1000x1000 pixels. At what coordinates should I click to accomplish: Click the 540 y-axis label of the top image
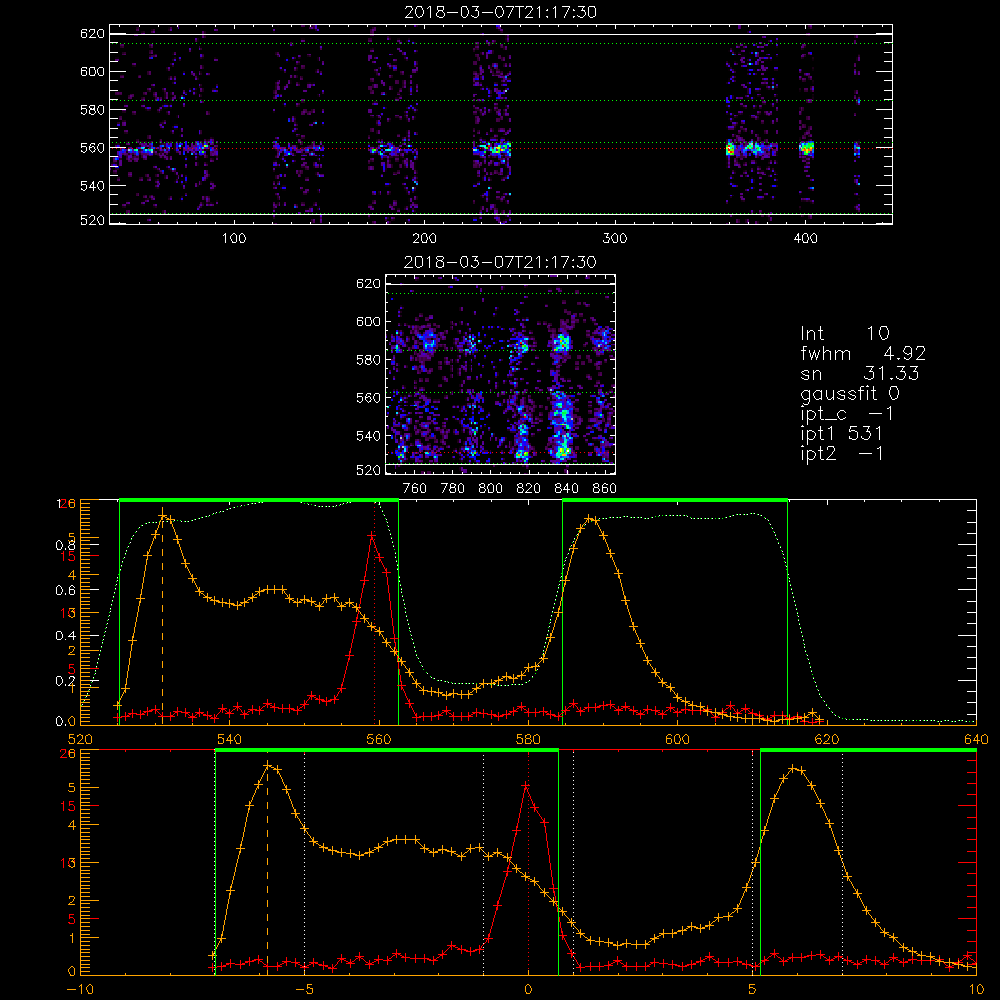[92, 186]
